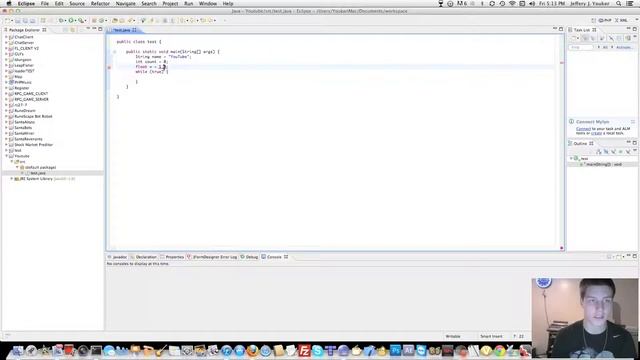Run the program with the green Run icon
This screenshot has height=360, width=640.
71,20
